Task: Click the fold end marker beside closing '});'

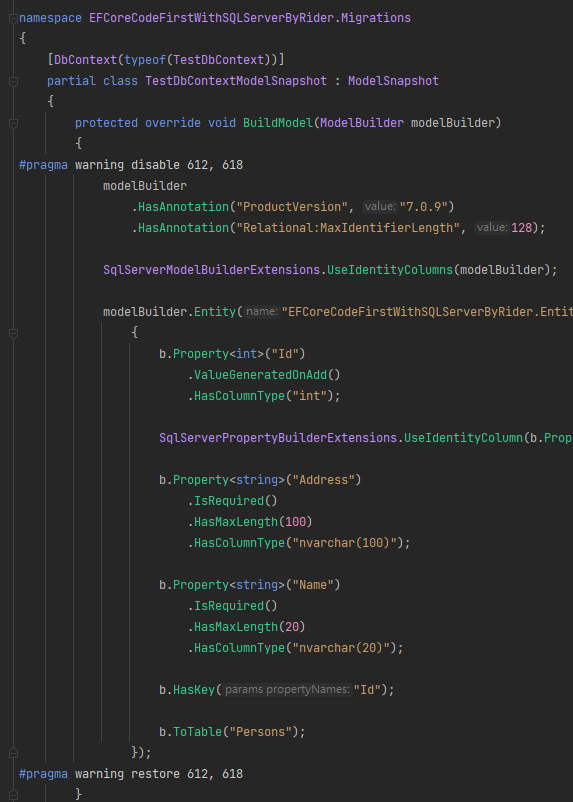Action: [13, 753]
